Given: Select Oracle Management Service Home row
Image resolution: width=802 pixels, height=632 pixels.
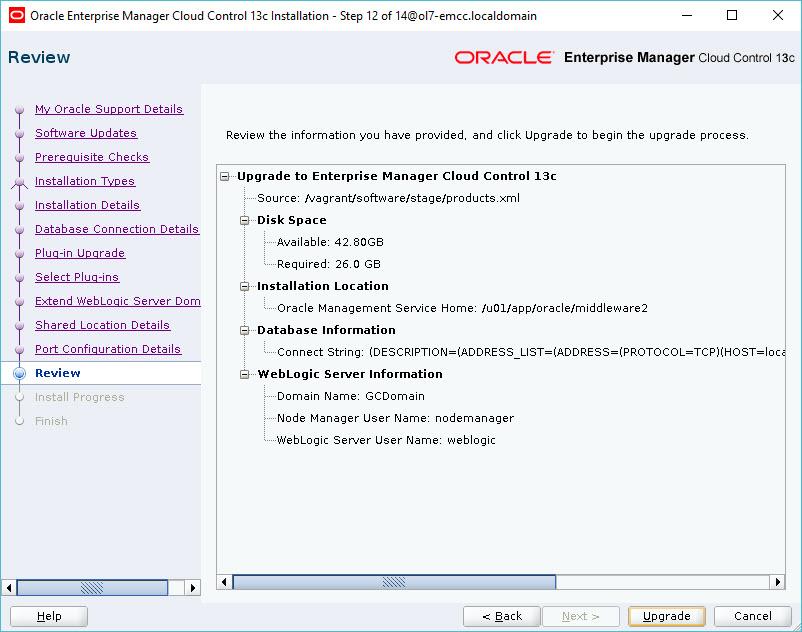Looking at the screenshot, I should coord(462,308).
